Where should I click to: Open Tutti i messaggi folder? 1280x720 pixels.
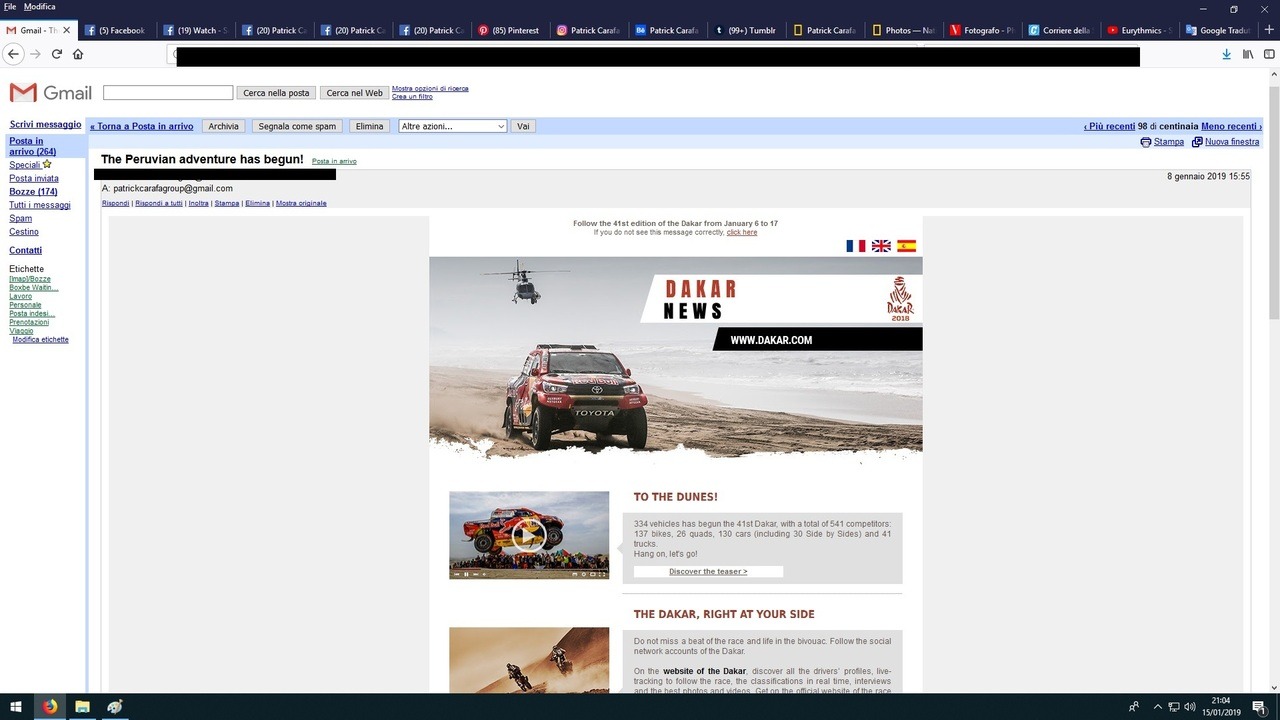tap(40, 205)
